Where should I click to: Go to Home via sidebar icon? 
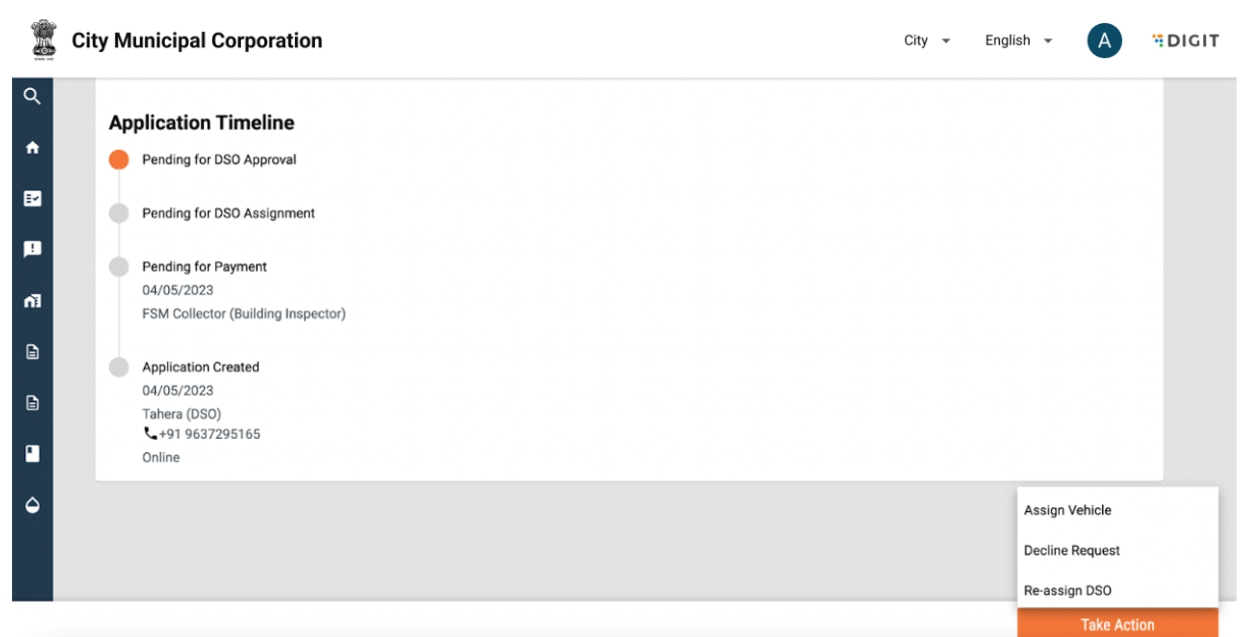[x=32, y=148]
